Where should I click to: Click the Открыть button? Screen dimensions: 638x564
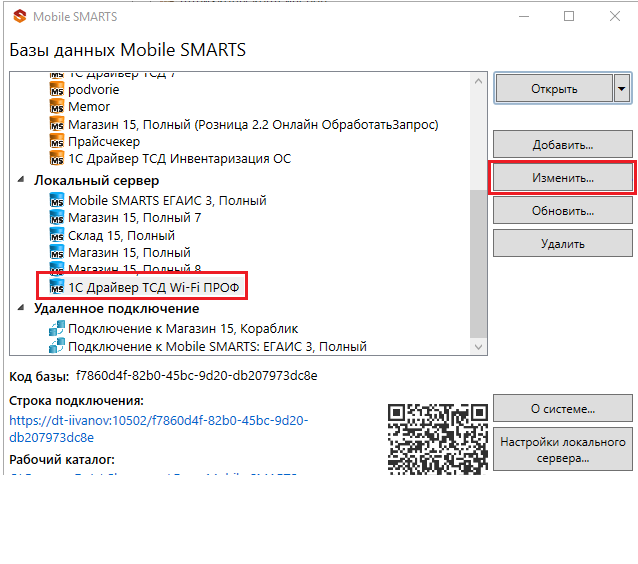(554, 88)
